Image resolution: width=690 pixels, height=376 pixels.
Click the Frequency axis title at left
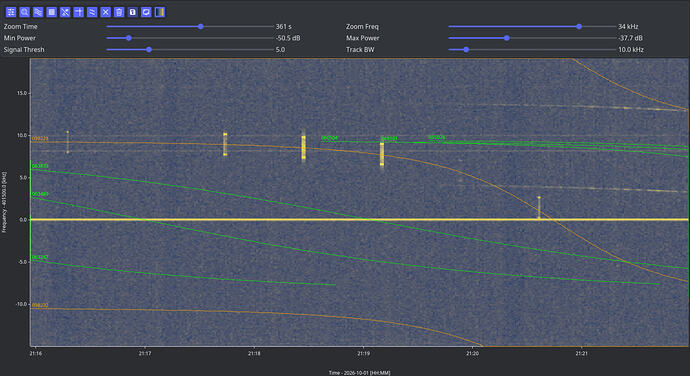tap(4, 202)
